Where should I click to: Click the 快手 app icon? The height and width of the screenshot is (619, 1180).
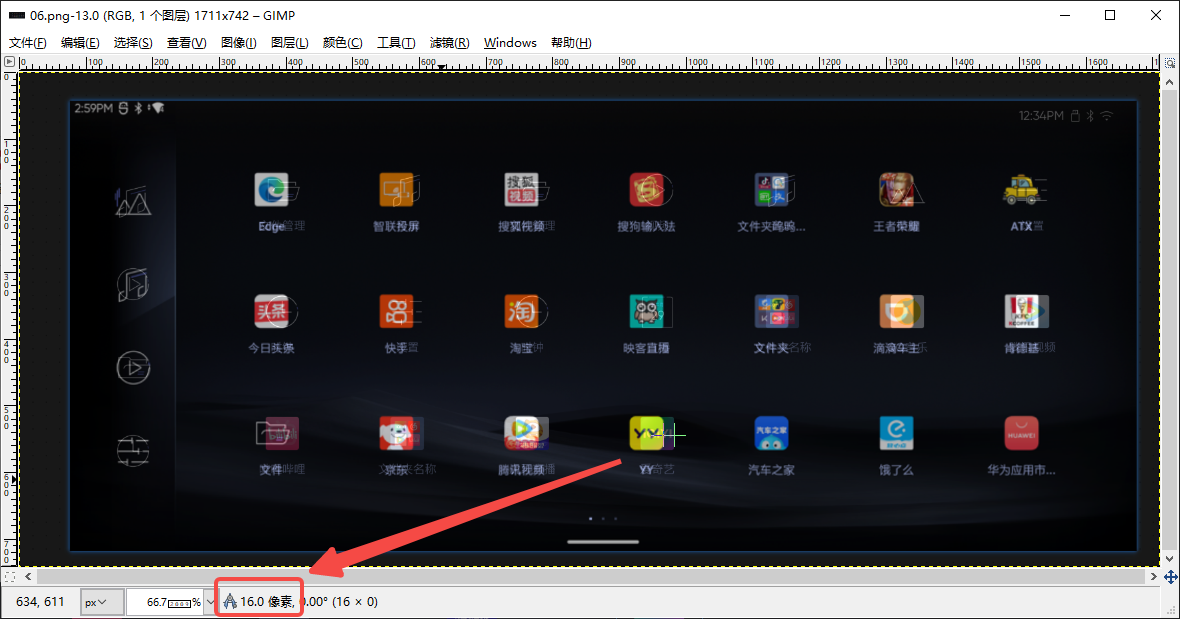(397, 311)
